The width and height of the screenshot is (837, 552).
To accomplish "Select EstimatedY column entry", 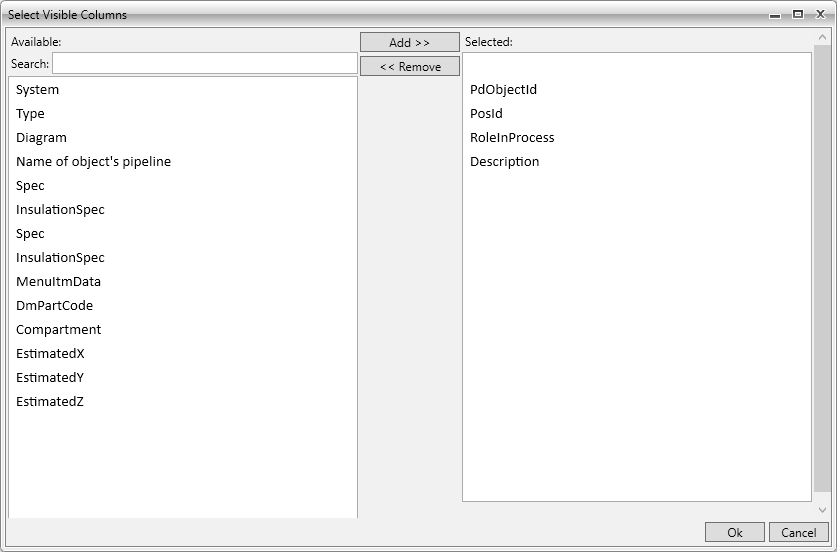I will pos(50,378).
